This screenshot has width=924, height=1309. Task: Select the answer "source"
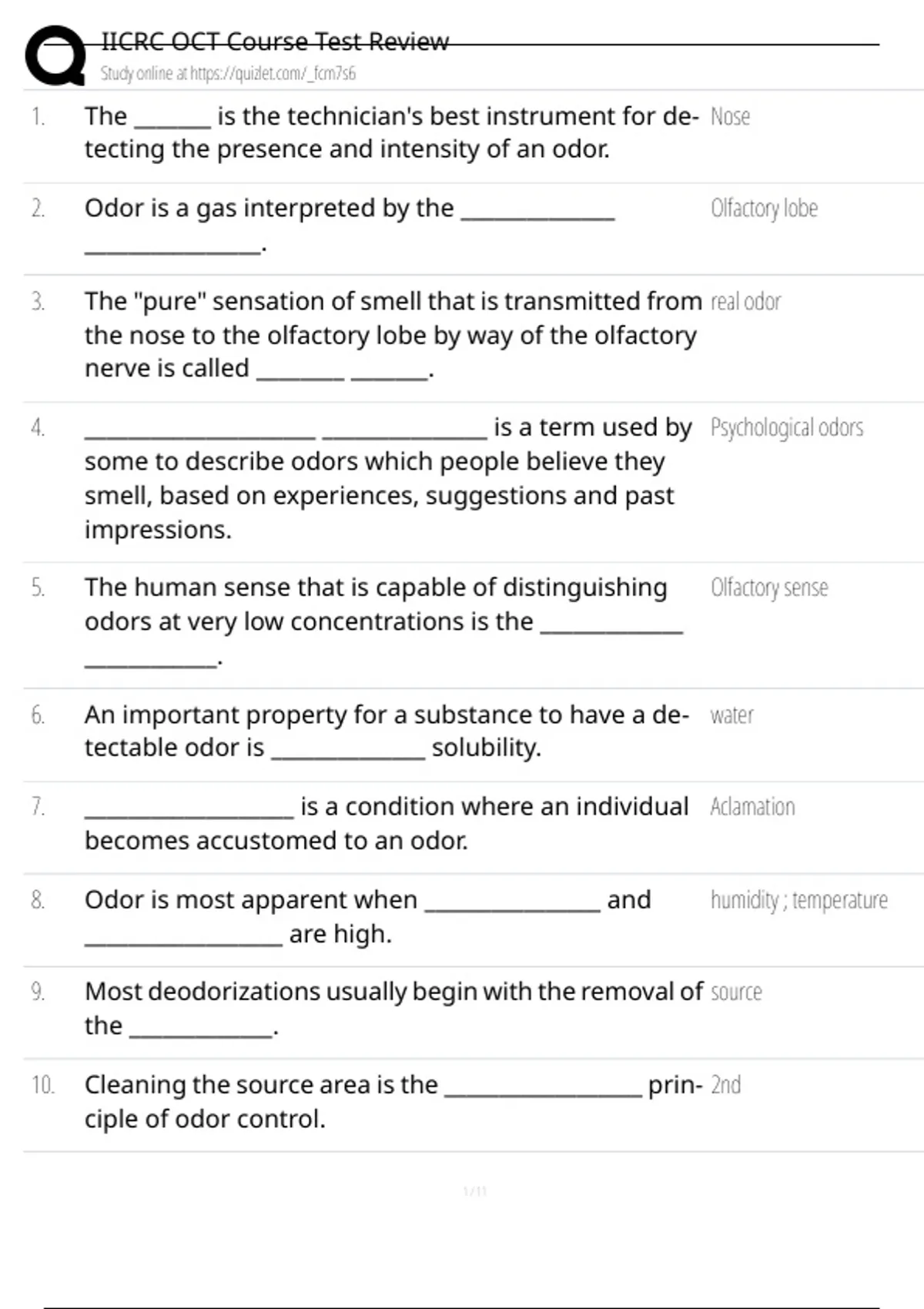(736, 993)
